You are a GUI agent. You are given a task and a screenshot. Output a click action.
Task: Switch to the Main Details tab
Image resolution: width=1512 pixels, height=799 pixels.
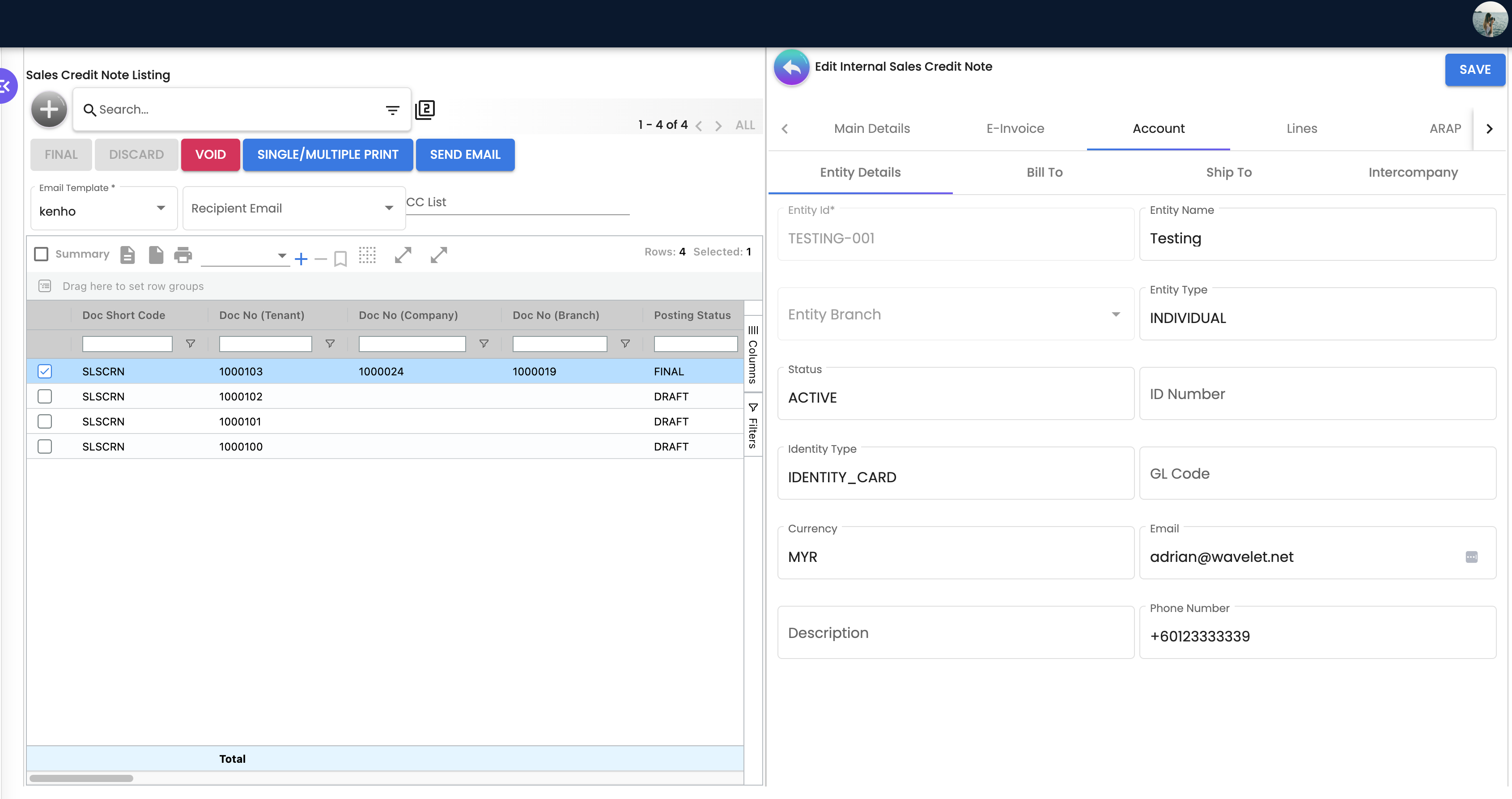[x=871, y=128]
